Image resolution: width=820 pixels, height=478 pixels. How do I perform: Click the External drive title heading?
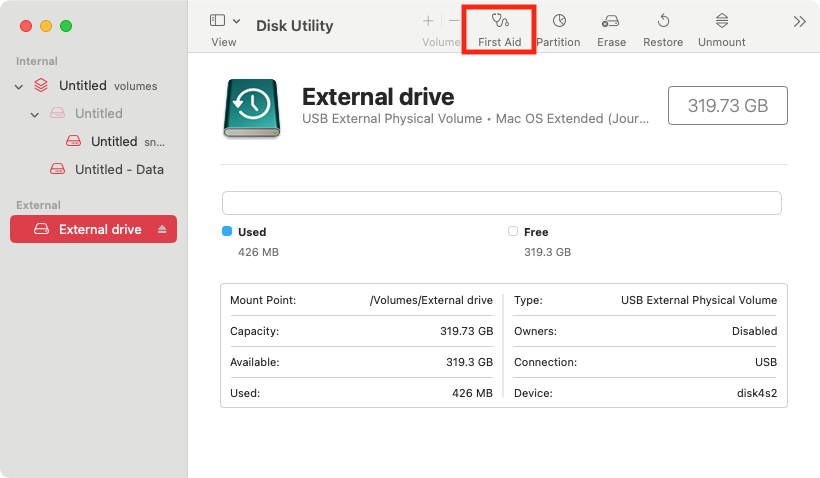tap(378, 97)
